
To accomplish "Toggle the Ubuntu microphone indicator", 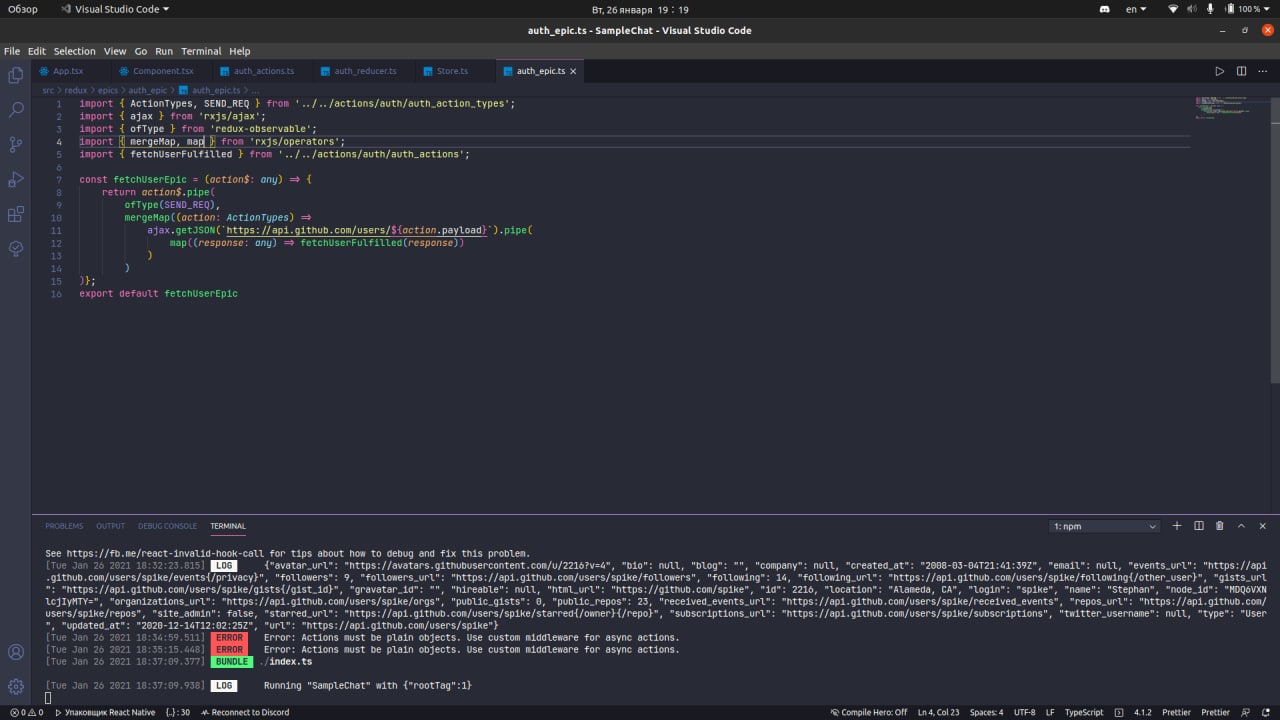I will 1210,9.
